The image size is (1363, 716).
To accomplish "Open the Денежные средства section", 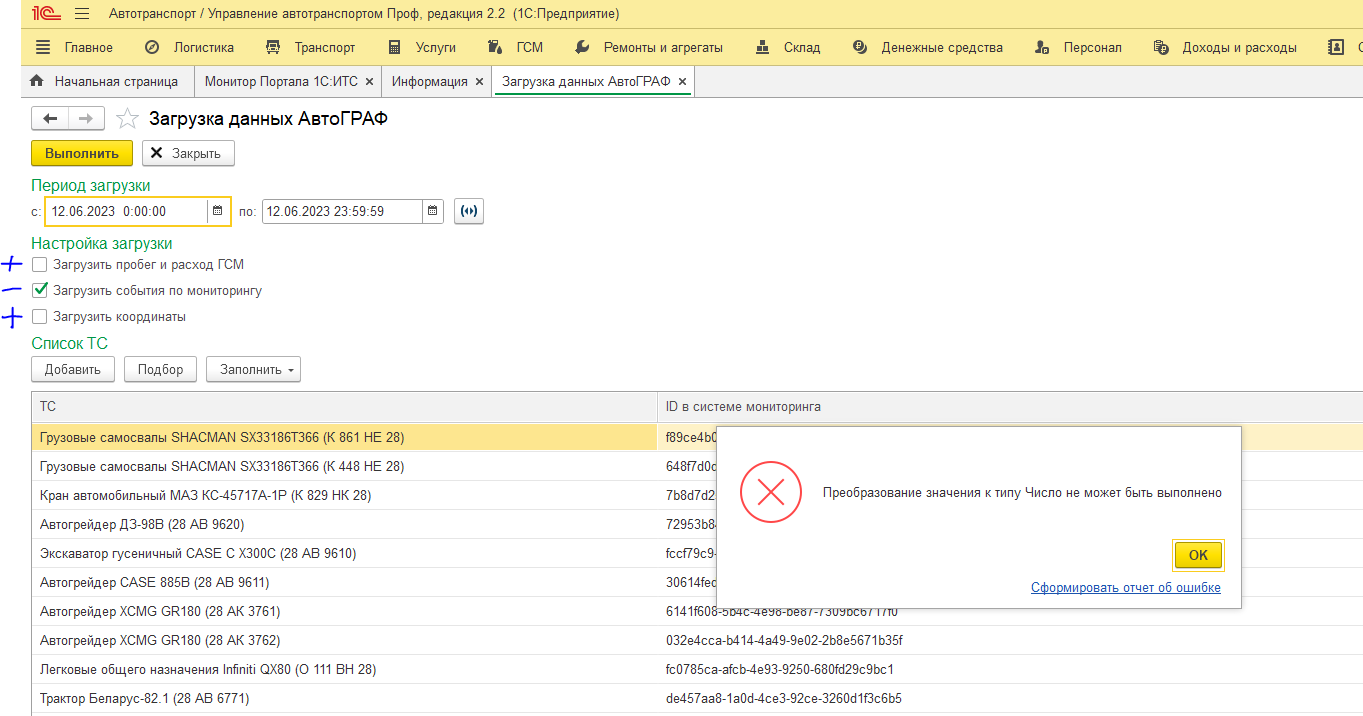I will coord(927,47).
